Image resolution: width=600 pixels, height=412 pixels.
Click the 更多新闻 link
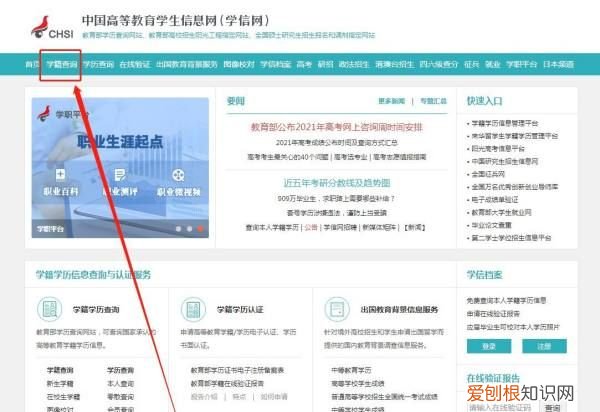391,101
